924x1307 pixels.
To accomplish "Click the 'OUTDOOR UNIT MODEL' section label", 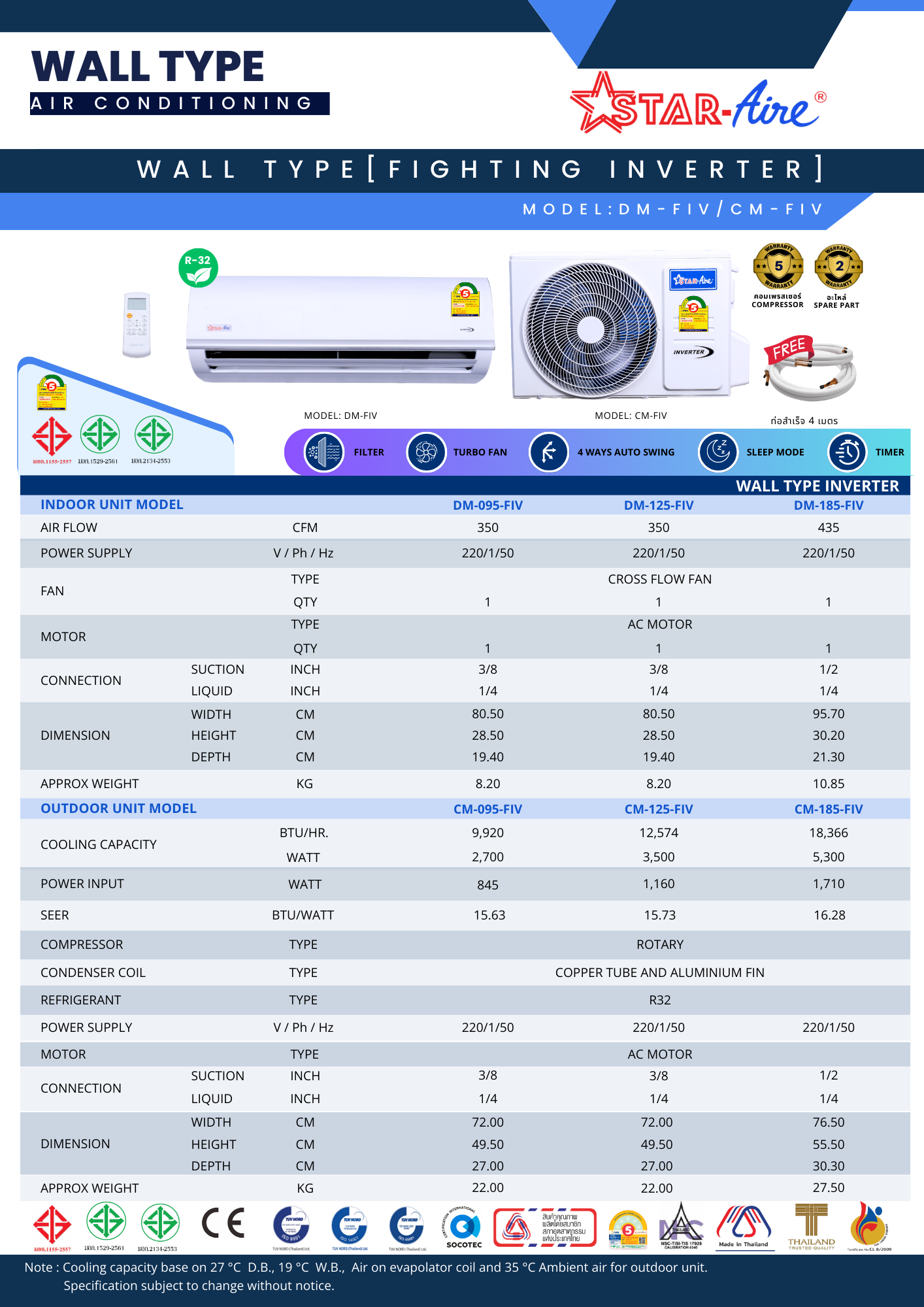I will [x=118, y=808].
